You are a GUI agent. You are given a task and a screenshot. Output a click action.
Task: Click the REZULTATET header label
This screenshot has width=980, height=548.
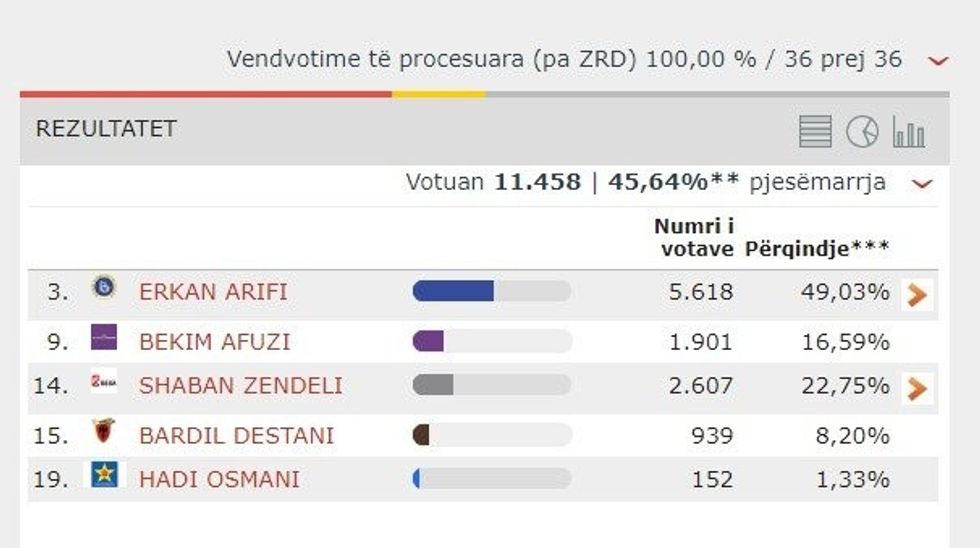click(x=106, y=129)
